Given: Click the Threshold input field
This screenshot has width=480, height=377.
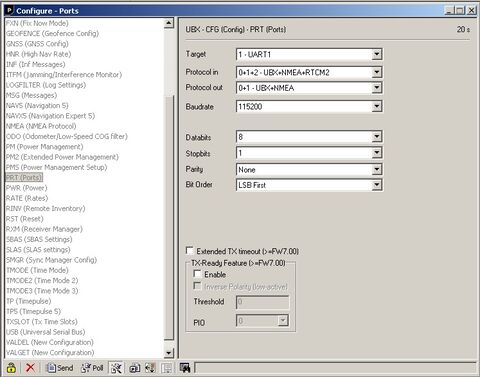Looking at the screenshot, I should pyautogui.click(x=263, y=302).
